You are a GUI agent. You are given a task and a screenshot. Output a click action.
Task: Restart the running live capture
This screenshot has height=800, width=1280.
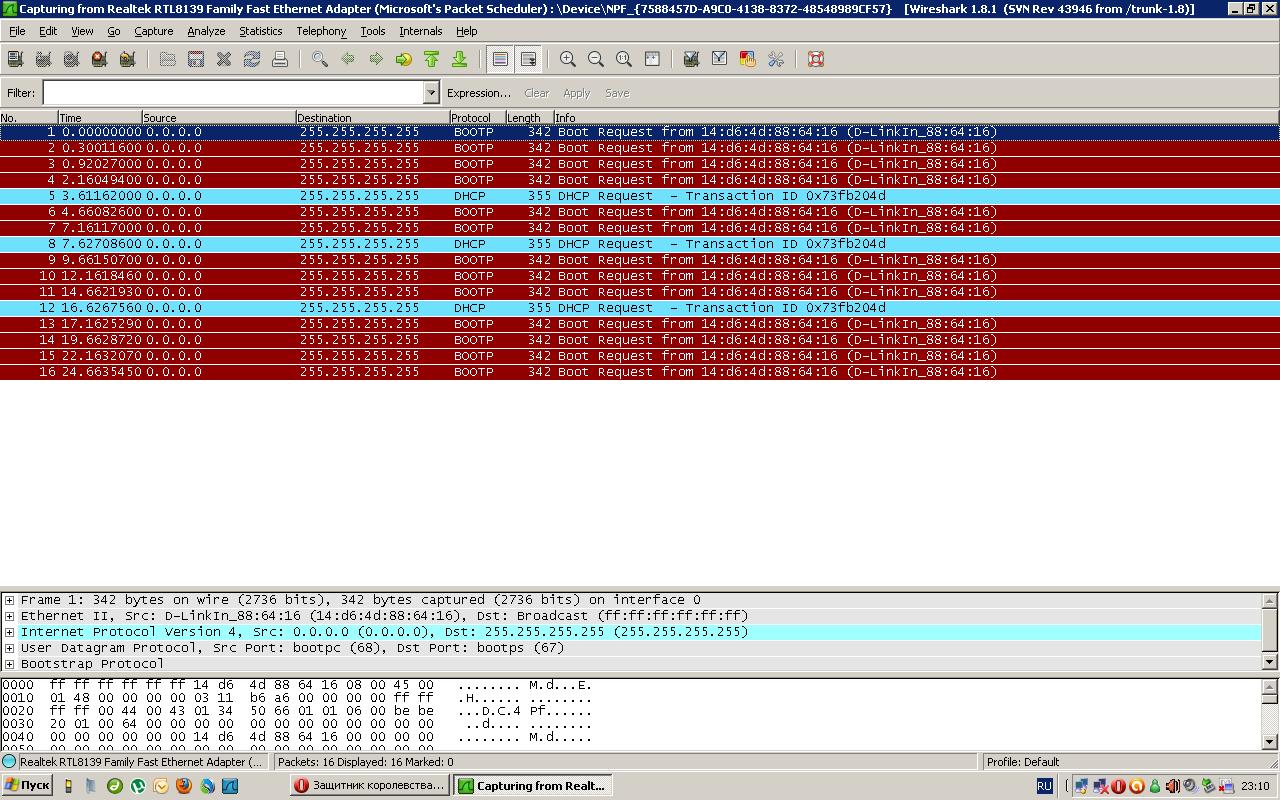coord(127,59)
